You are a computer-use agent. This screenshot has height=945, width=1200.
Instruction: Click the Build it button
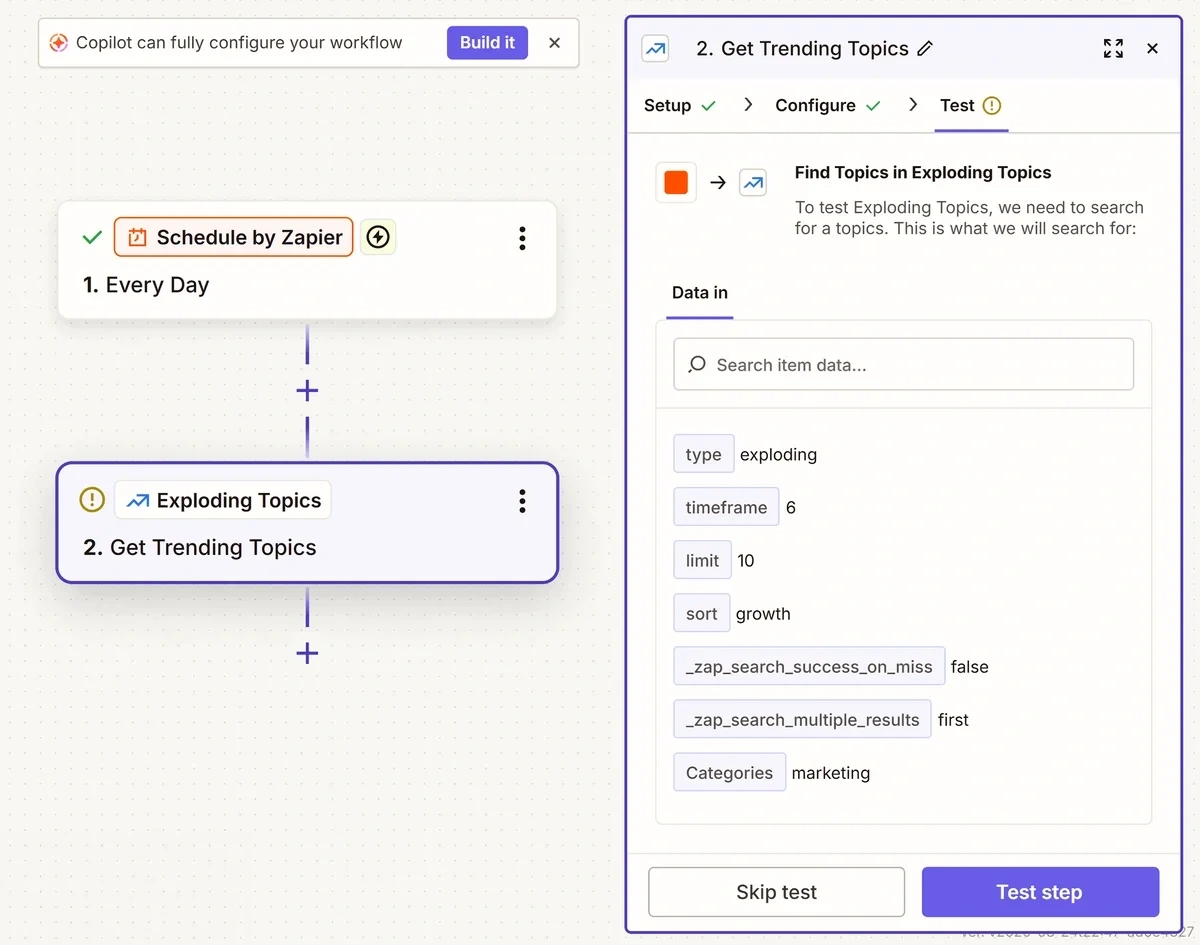pyautogui.click(x=487, y=43)
